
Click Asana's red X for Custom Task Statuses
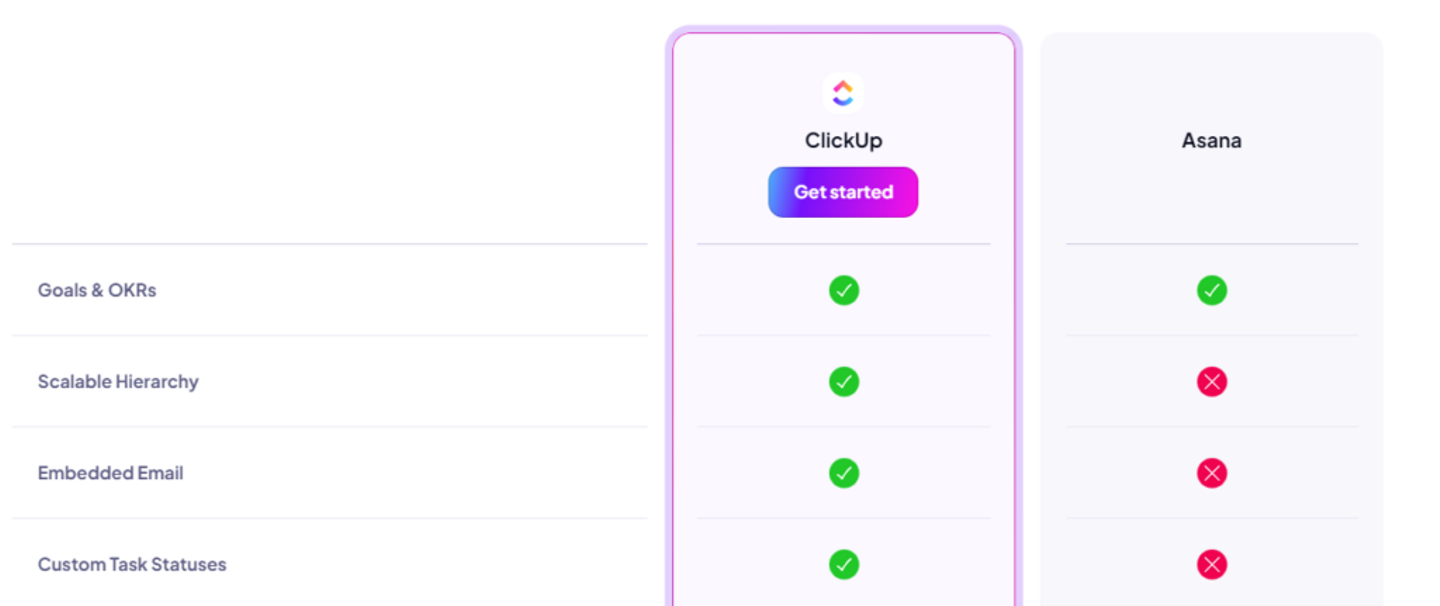[1211, 565]
